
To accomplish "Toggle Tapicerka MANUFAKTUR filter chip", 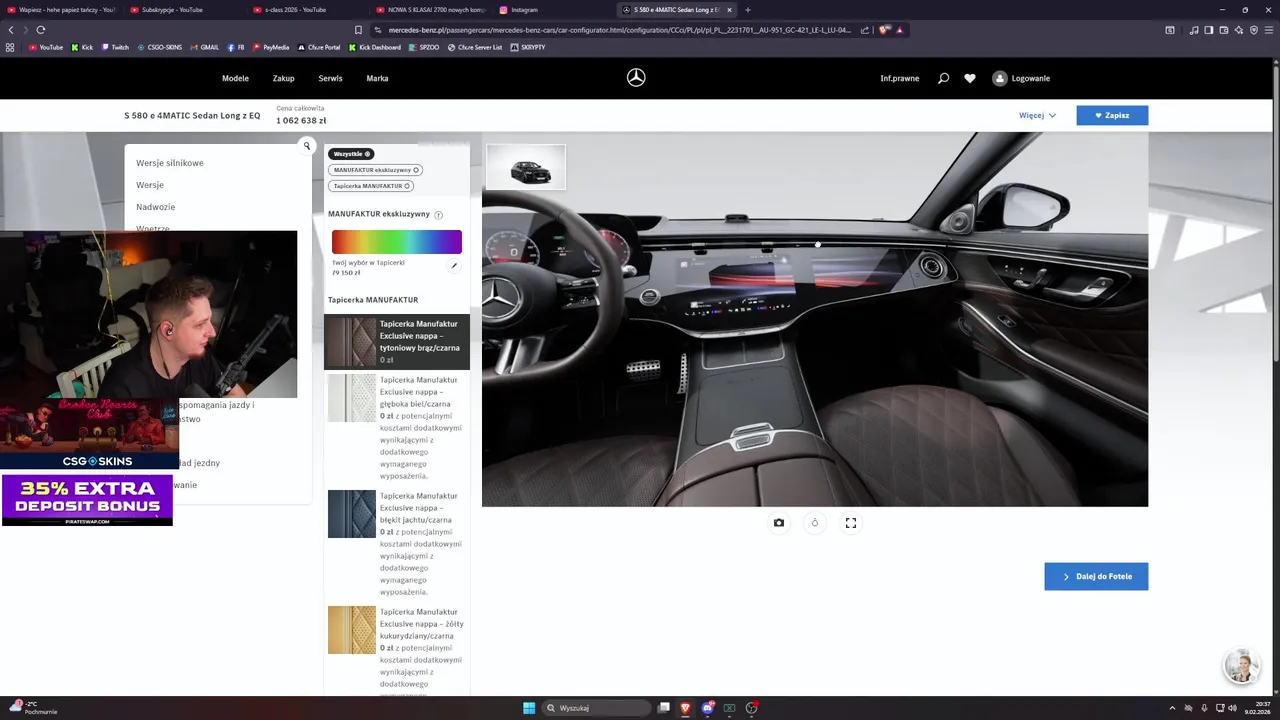I will tap(371, 186).
